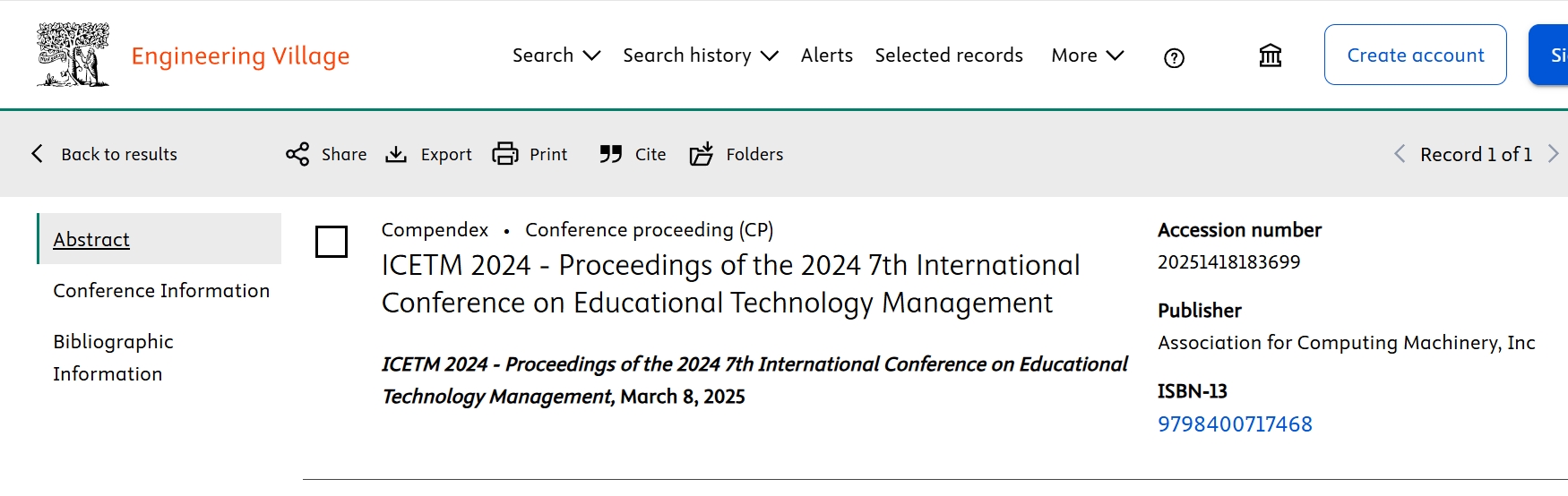This screenshot has width=1568, height=496.
Task: Click the Engineering Village home link
Action: [240, 56]
